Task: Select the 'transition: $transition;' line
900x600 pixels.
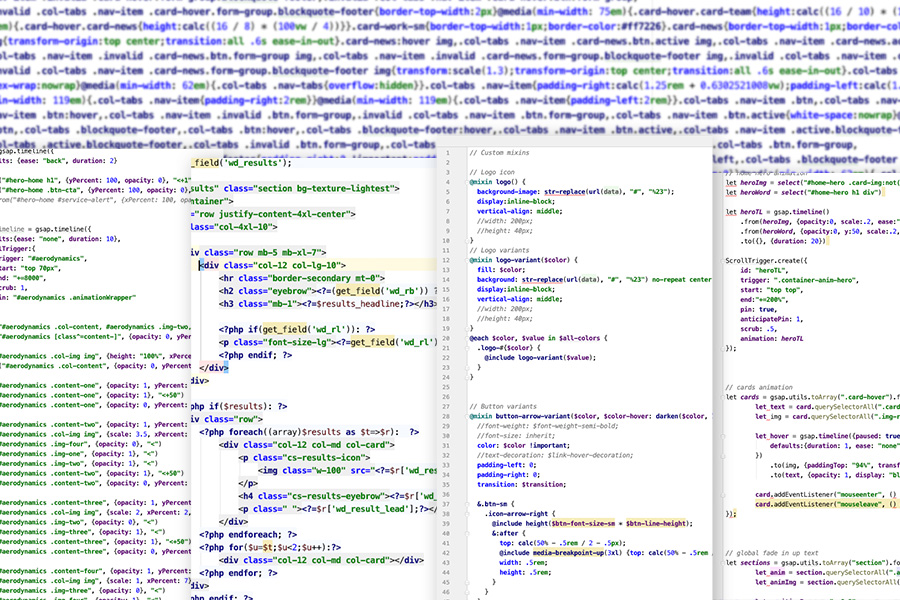Action: pyautogui.click(x=521, y=485)
